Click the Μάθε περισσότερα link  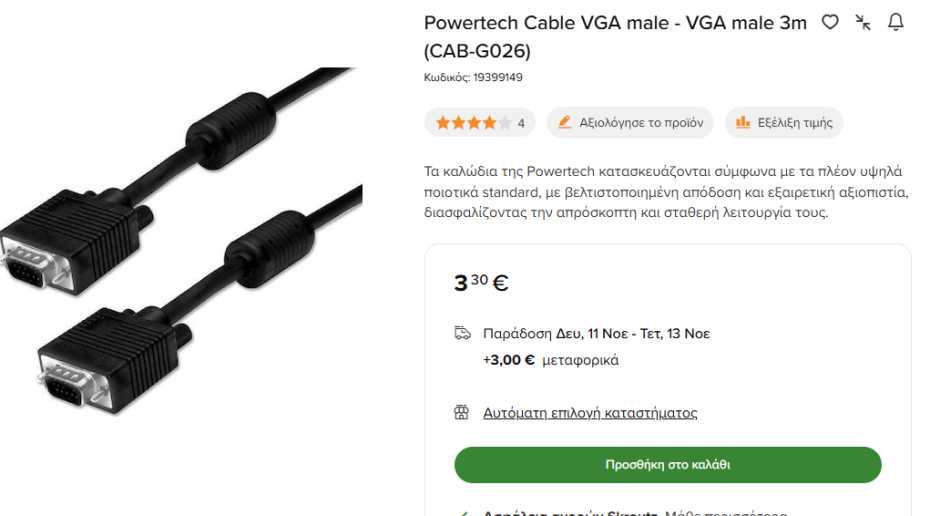coord(726,513)
